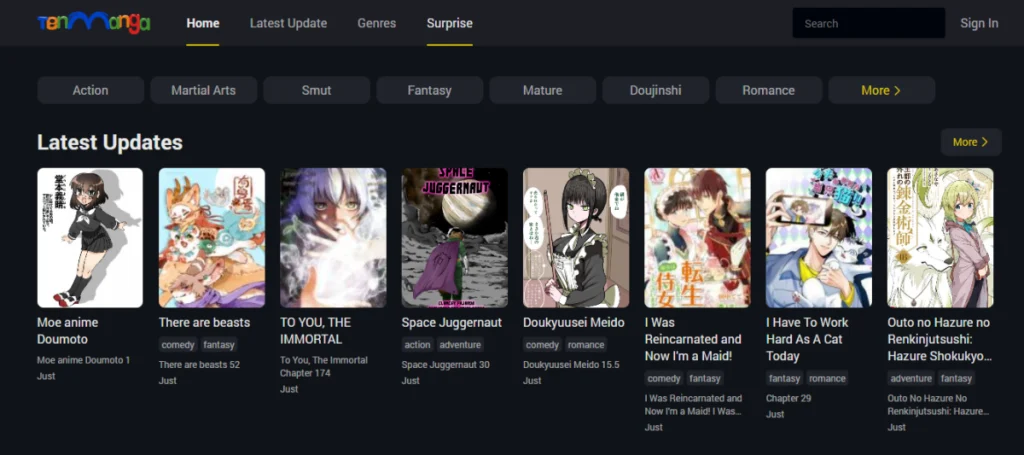Click fantasy tag under Outo no Hazure
The width and height of the screenshot is (1024, 455).
click(x=956, y=379)
